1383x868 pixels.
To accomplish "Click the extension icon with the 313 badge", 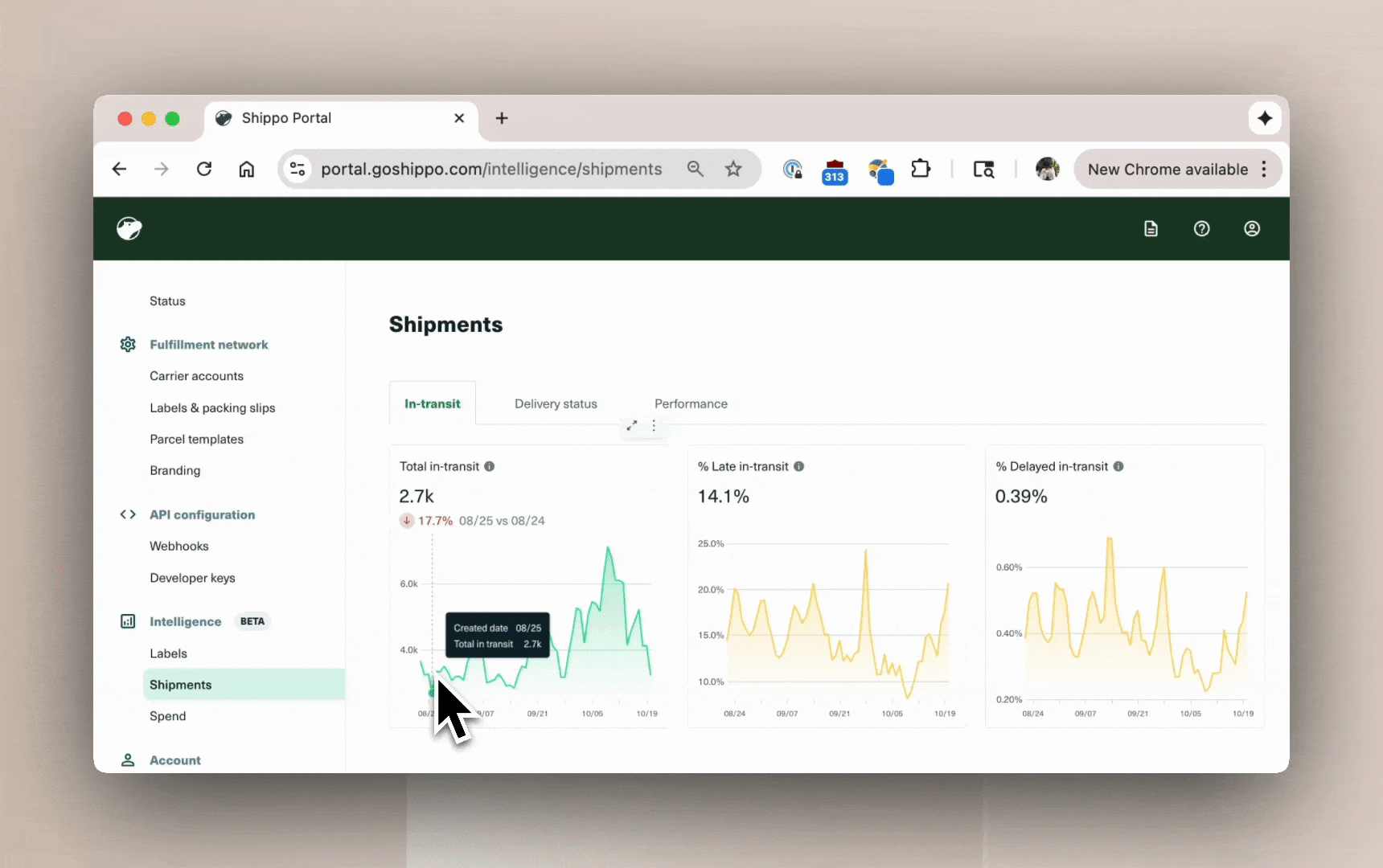I will click(x=835, y=170).
